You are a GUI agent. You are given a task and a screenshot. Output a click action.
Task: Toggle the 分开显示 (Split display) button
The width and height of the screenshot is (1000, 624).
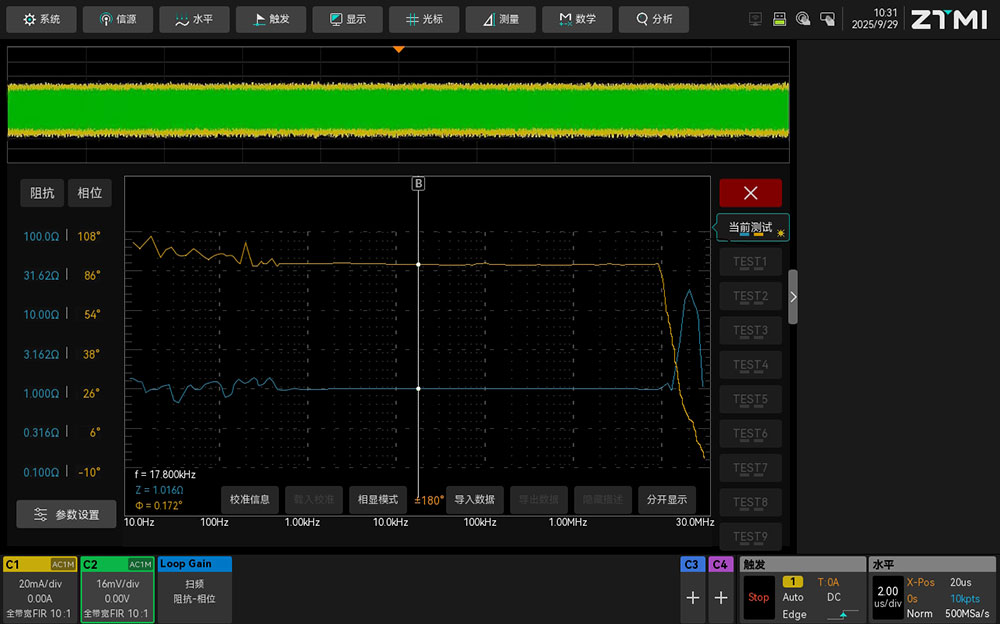[666, 500]
